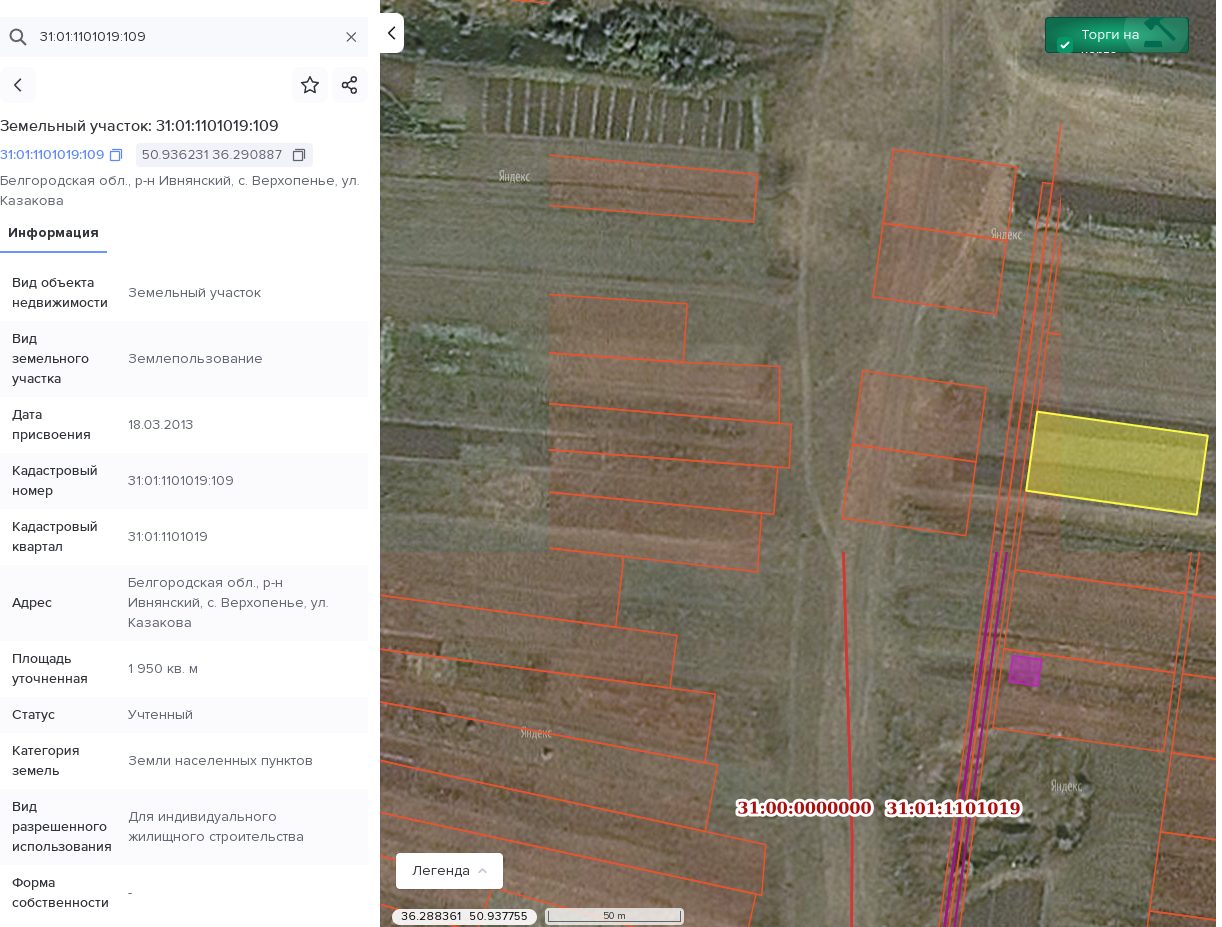Share this land plot
Image resolution: width=1222 pixels, height=927 pixels.
click(349, 85)
